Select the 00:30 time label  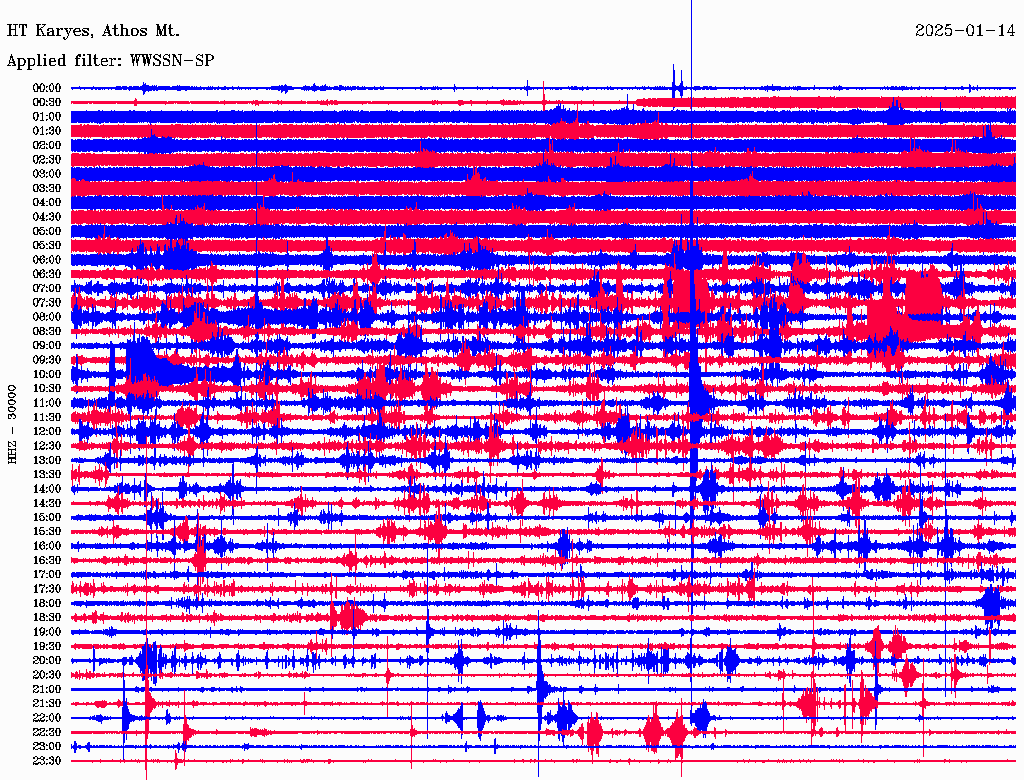point(47,103)
